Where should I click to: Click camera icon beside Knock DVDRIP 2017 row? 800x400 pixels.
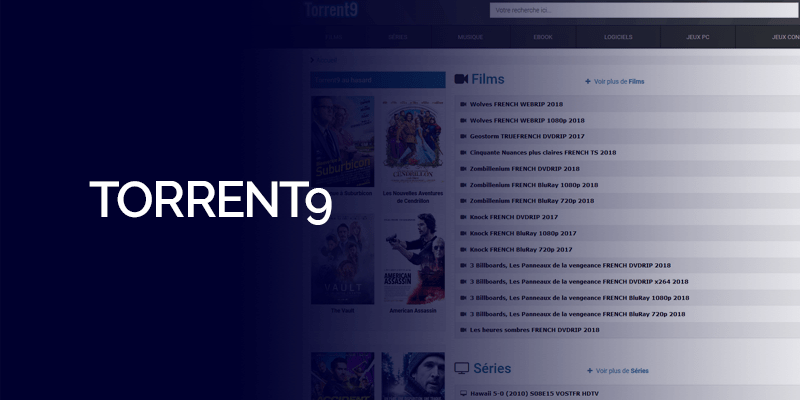pyautogui.click(x=463, y=217)
